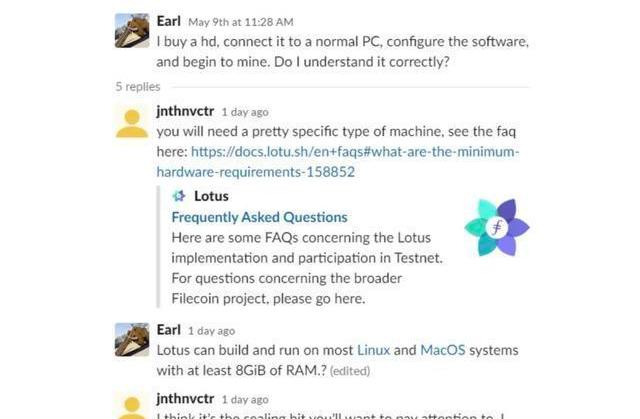
Task: Click the (edited) label on Earl's reply
Action: pyautogui.click(x=350, y=371)
